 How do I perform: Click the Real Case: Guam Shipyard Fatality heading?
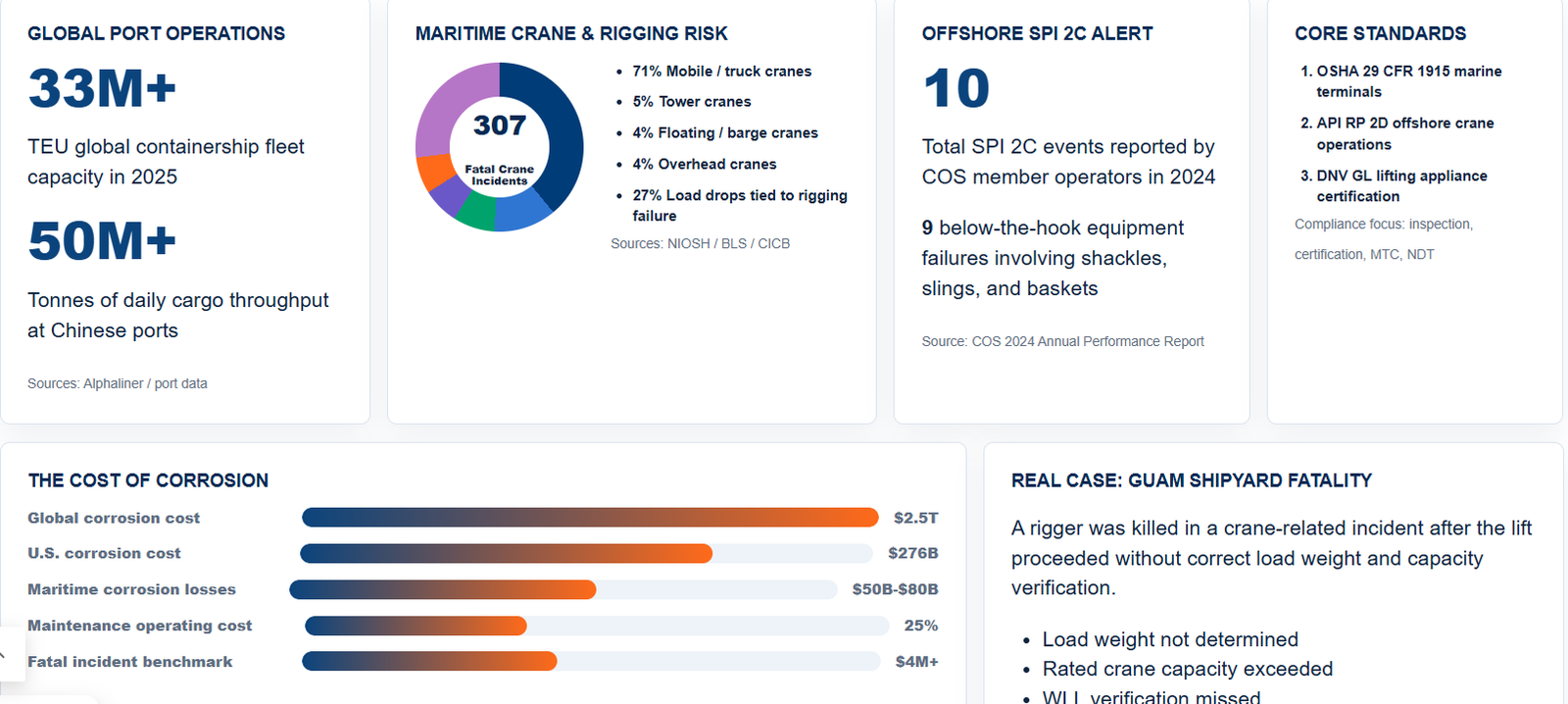click(x=1191, y=480)
